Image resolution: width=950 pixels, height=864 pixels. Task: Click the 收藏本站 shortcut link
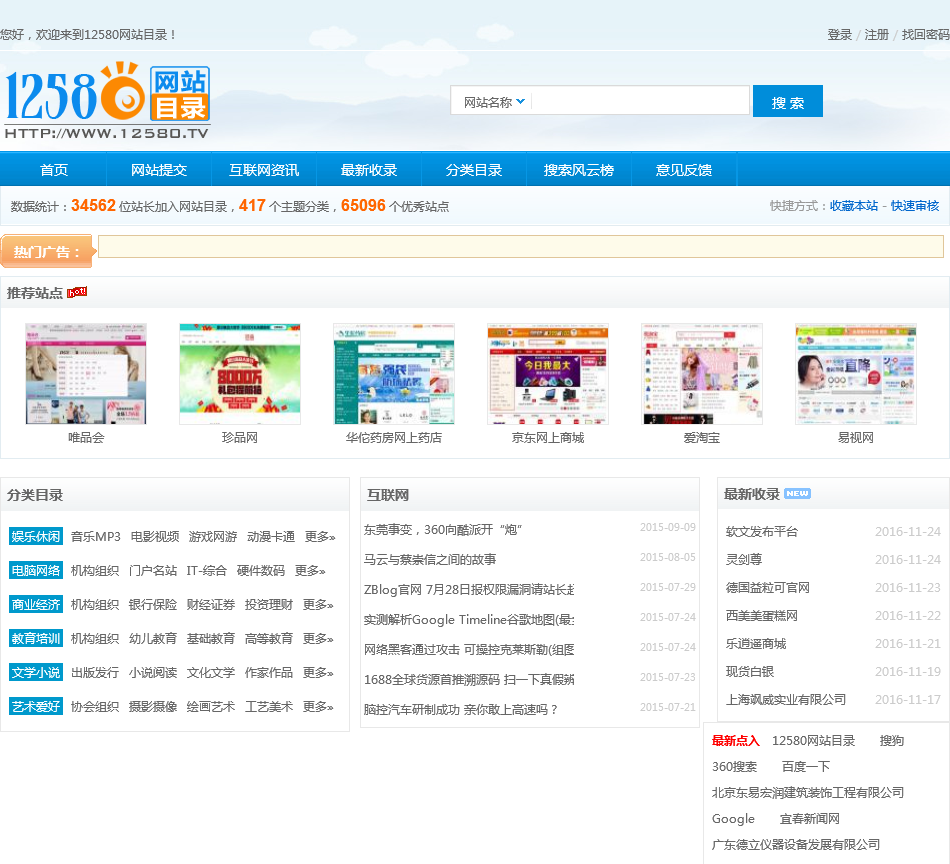(x=854, y=206)
